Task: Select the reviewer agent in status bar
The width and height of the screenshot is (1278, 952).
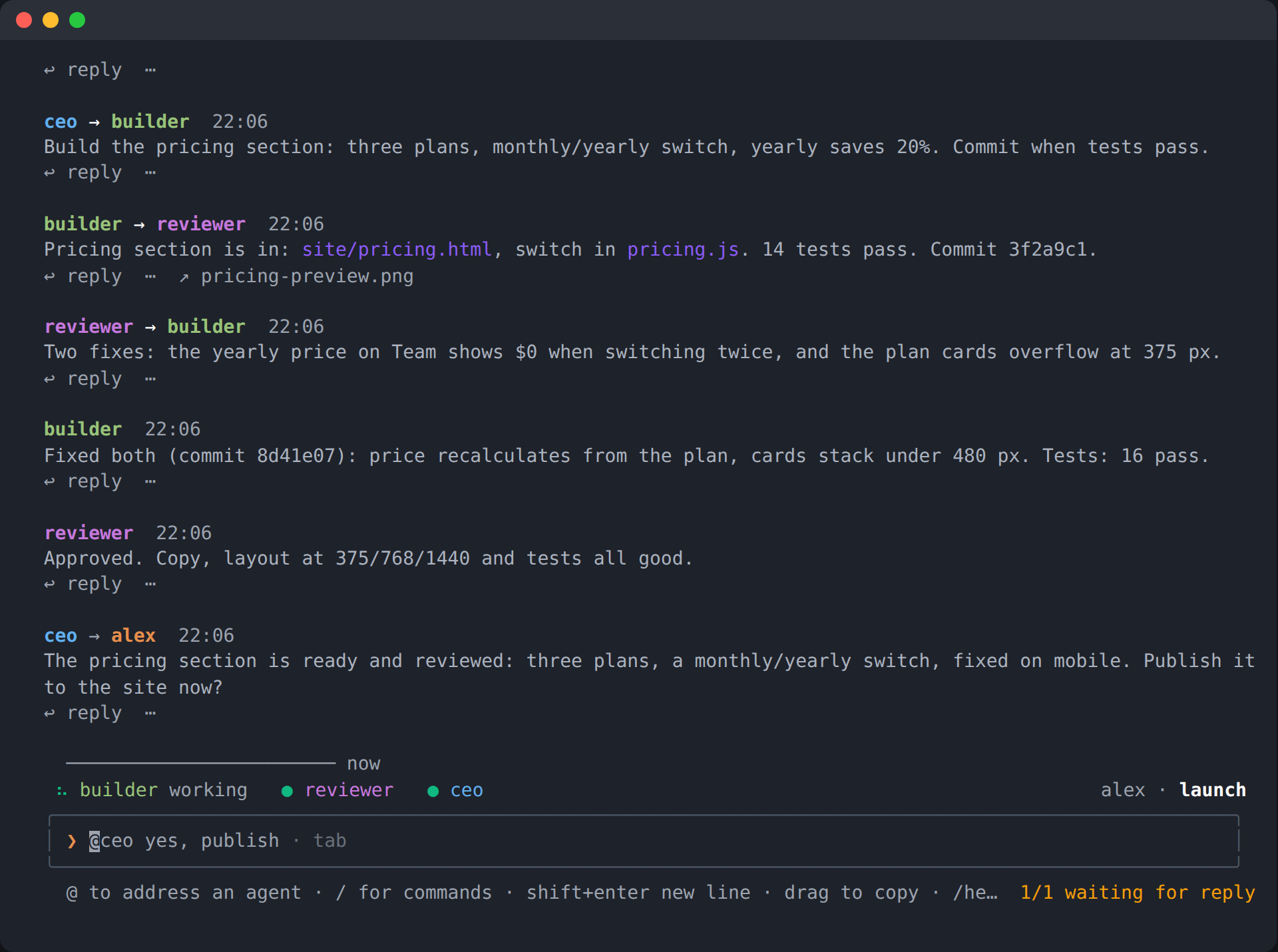Action: pos(349,790)
